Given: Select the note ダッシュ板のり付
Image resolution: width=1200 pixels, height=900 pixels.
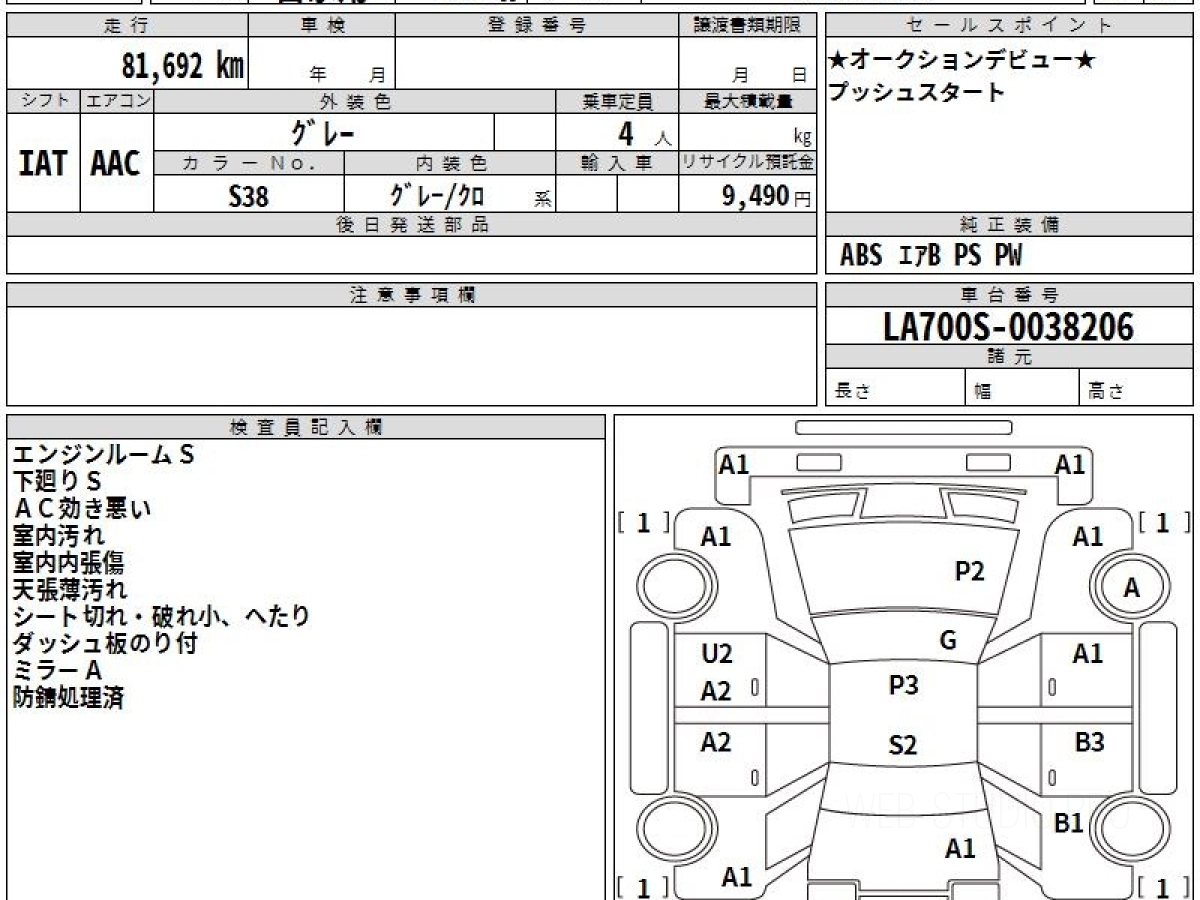Looking at the screenshot, I should (x=104, y=644).
